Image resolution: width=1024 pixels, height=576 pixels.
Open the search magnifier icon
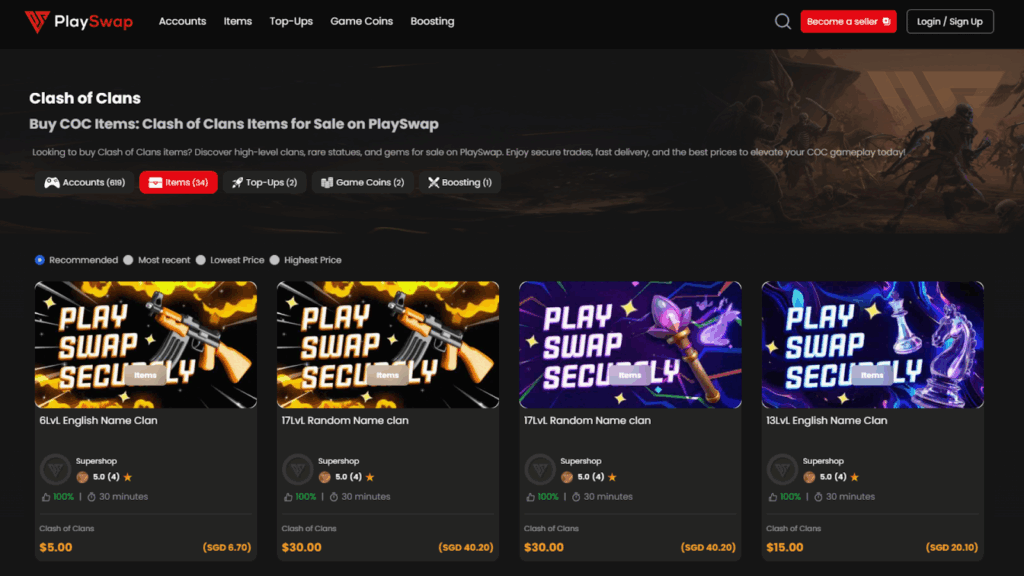coord(782,21)
